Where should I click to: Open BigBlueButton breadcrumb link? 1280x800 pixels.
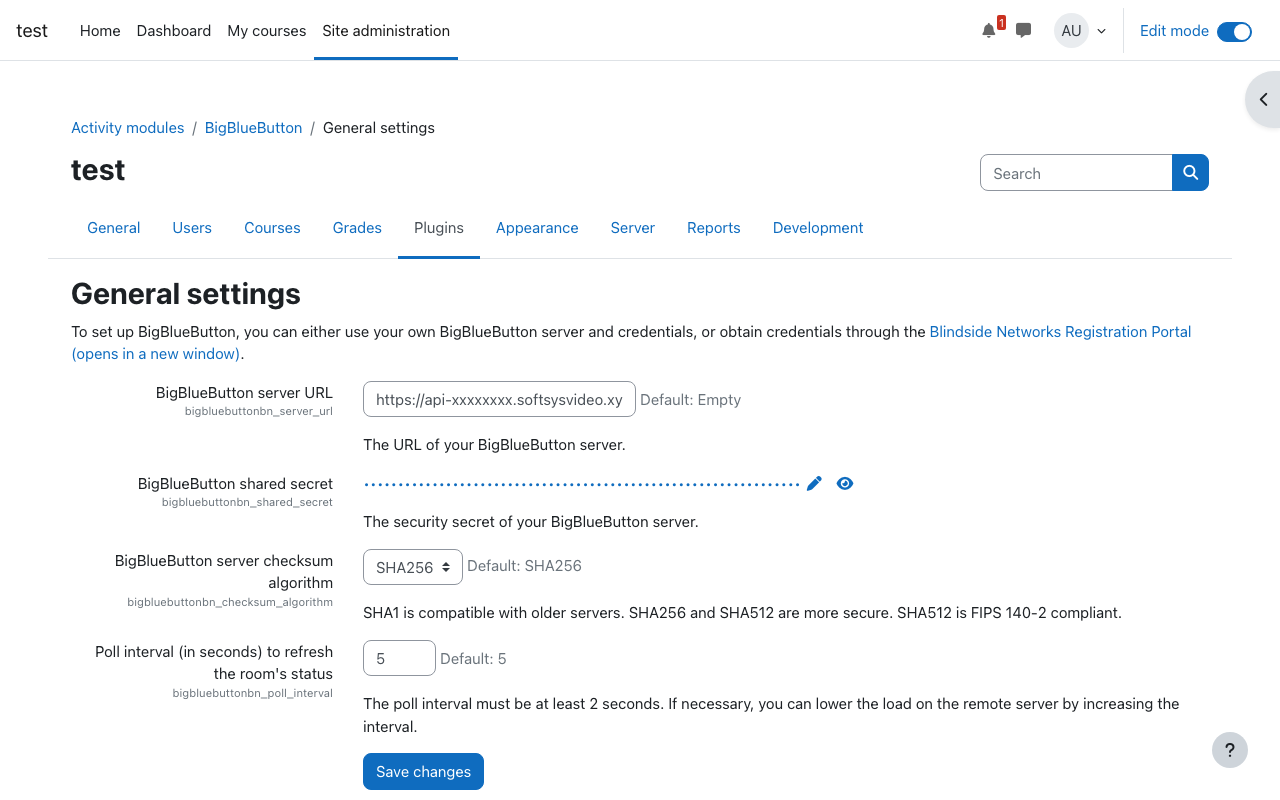tap(253, 128)
